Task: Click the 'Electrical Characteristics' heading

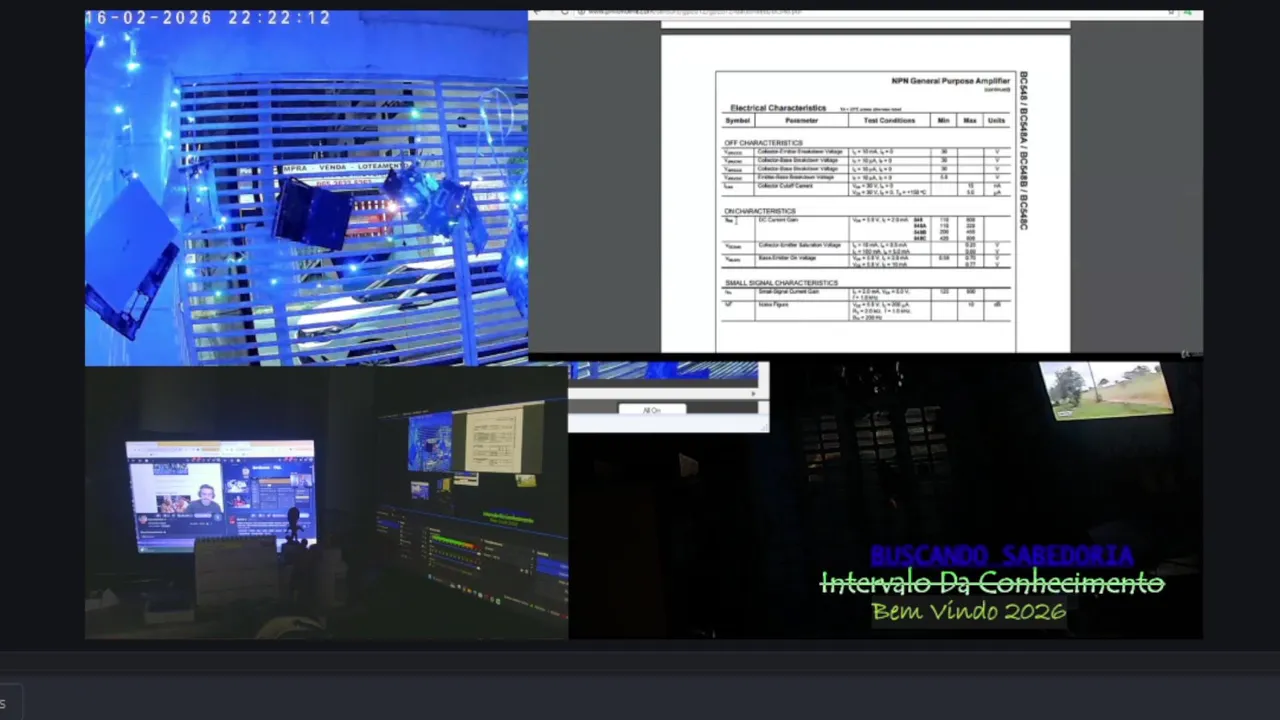Action: (x=778, y=107)
